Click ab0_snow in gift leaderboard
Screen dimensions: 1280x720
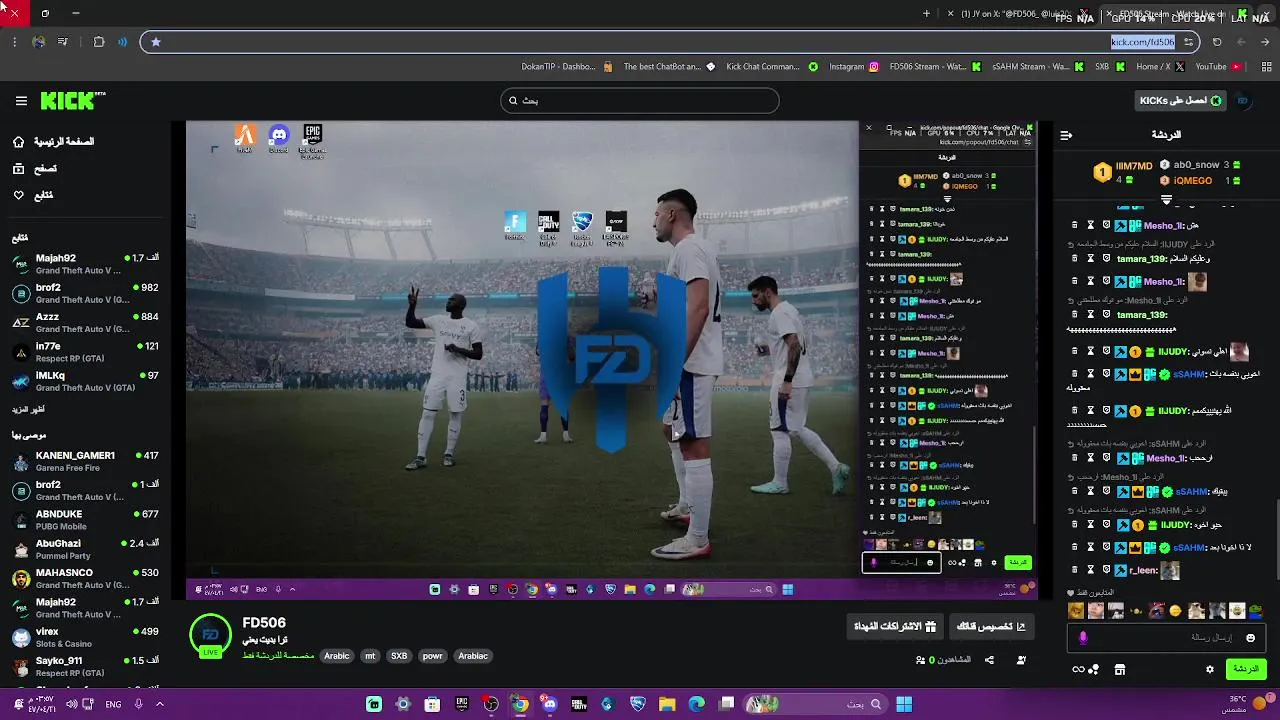(x=1196, y=164)
